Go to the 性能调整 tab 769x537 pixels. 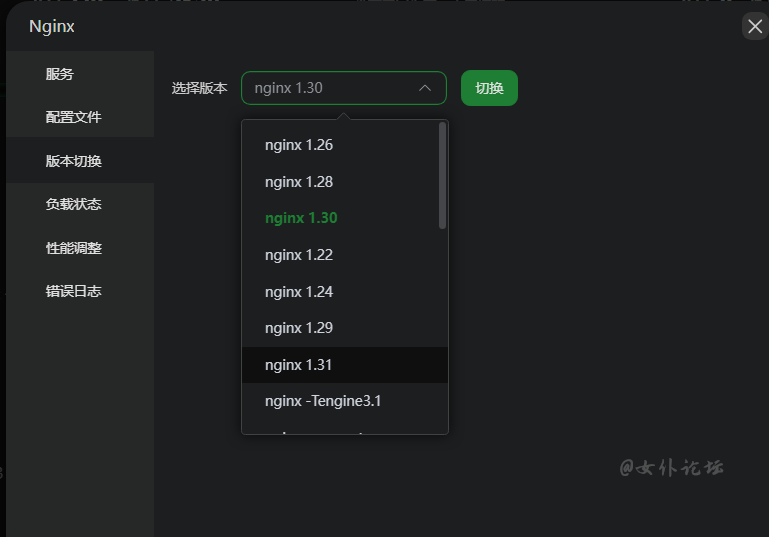[x=80, y=248]
